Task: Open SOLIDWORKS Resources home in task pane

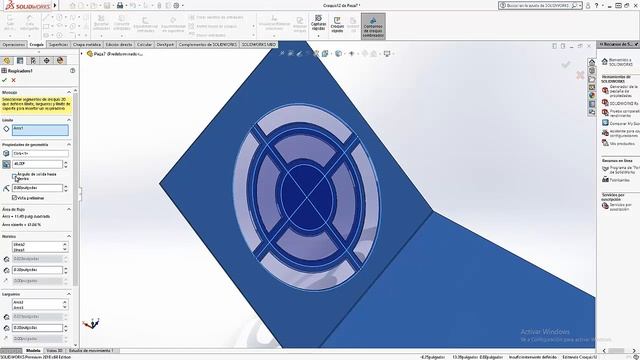Action: coord(592,62)
